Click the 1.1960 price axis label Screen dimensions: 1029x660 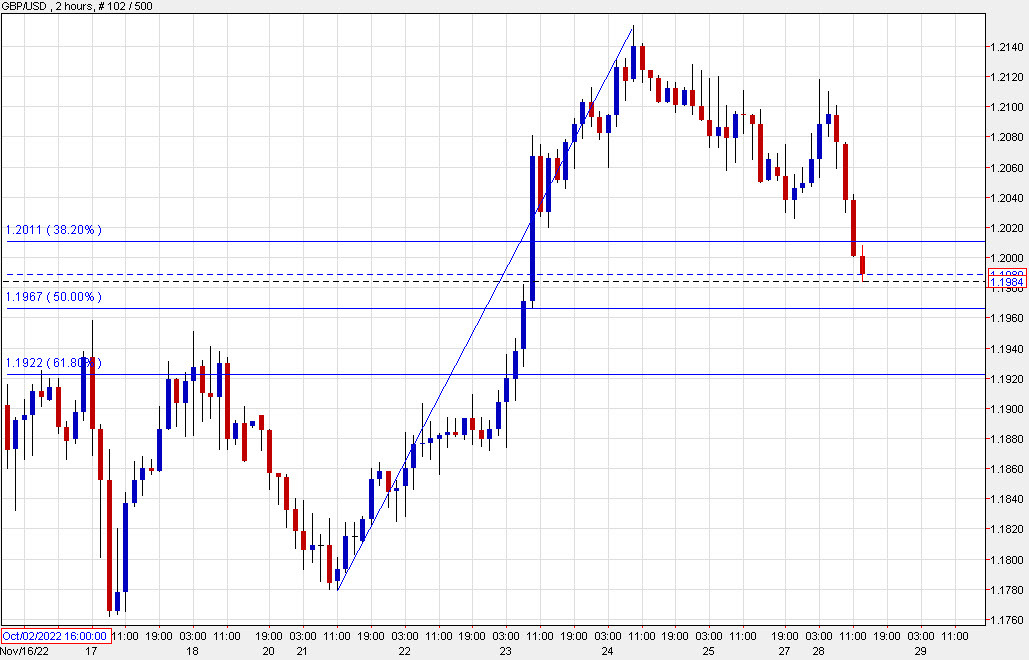click(x=1007, y=318)
